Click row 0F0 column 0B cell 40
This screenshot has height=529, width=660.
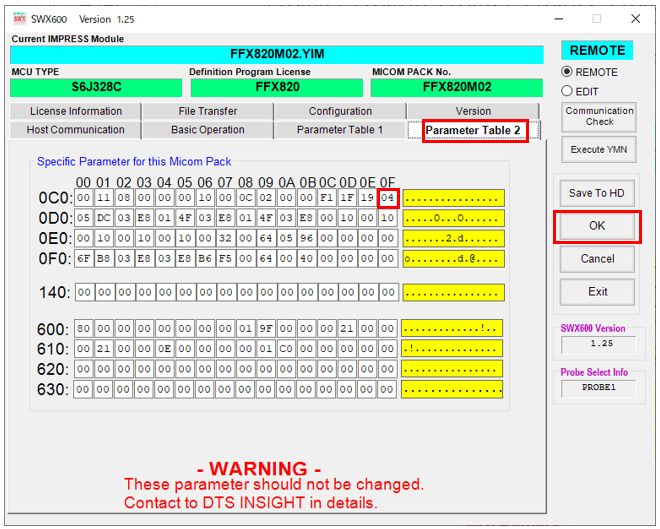(306, 258)
